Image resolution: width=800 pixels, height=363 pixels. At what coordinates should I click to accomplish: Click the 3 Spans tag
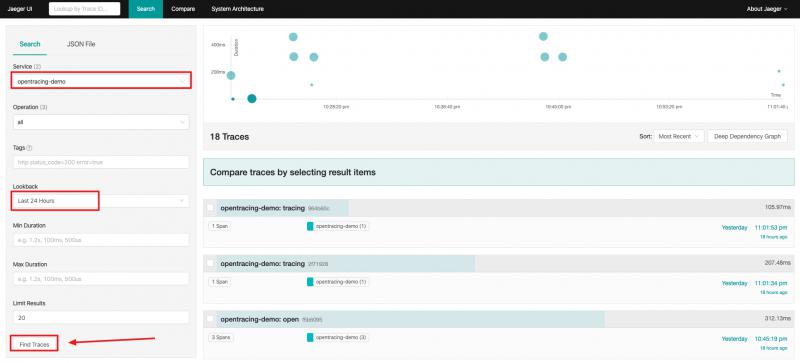point(220,337)
